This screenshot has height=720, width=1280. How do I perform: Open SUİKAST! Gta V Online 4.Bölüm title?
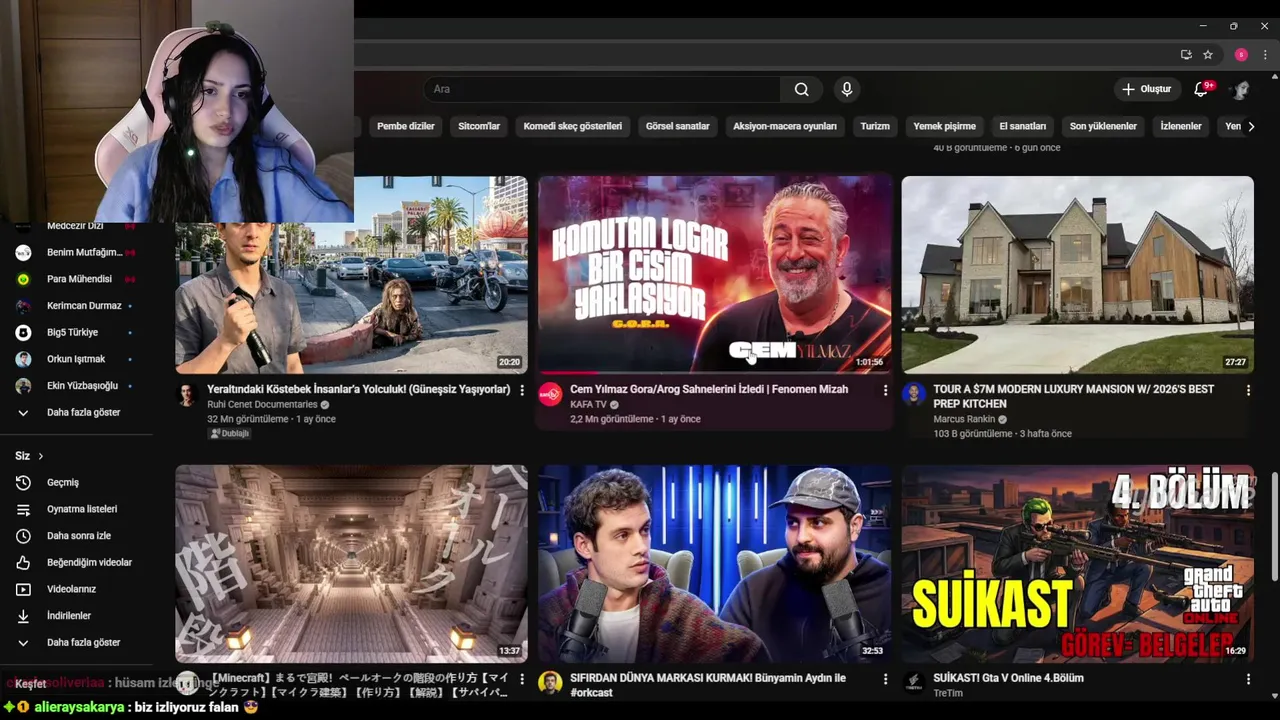point(1008,678)
